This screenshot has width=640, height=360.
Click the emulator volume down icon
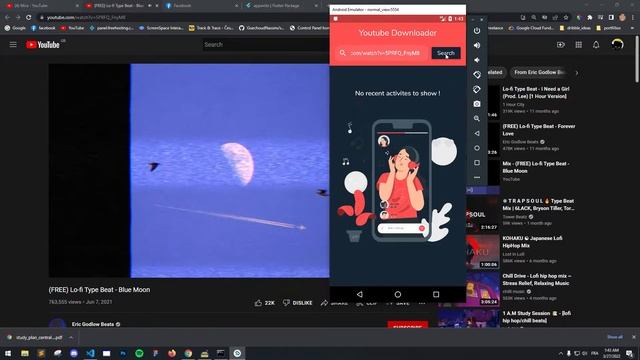(x=477, y=60)
